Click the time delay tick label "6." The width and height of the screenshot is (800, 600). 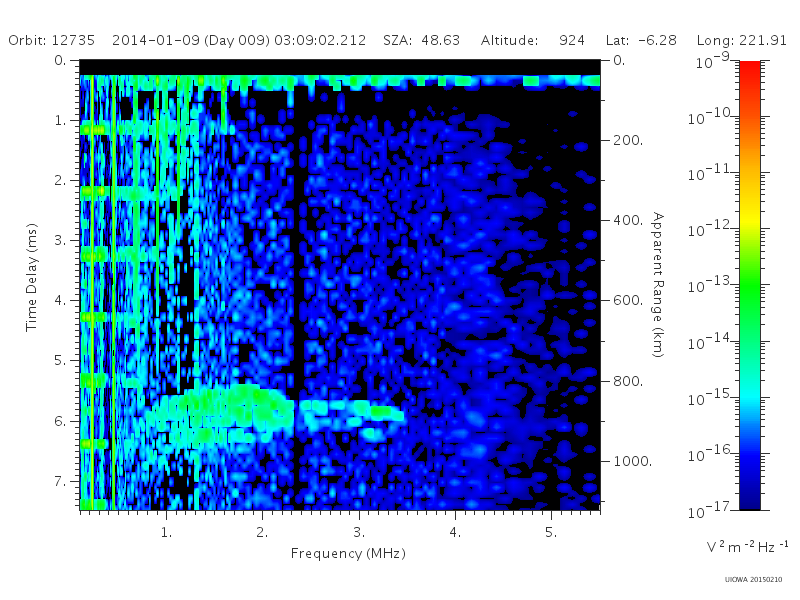60,421
